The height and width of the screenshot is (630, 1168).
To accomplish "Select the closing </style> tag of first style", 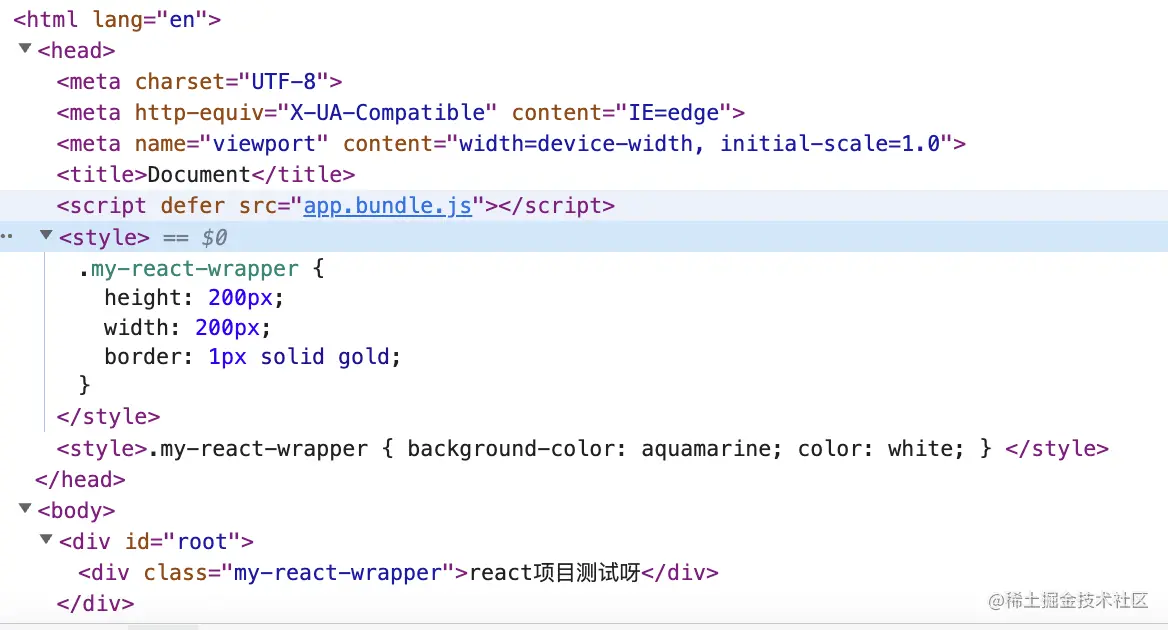I will [x=109, y=416].
